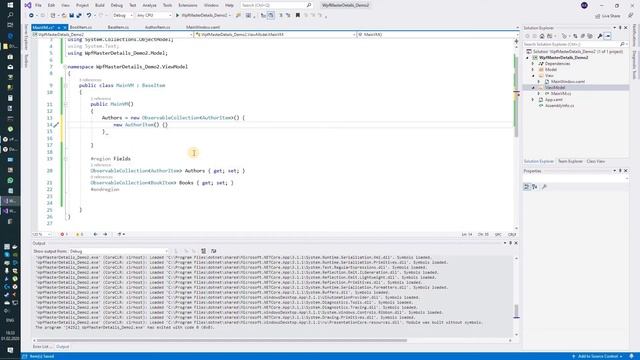640x360 pixels.
Task: Open the class navigation dropdown above the editor
Action: pos(275,35)
